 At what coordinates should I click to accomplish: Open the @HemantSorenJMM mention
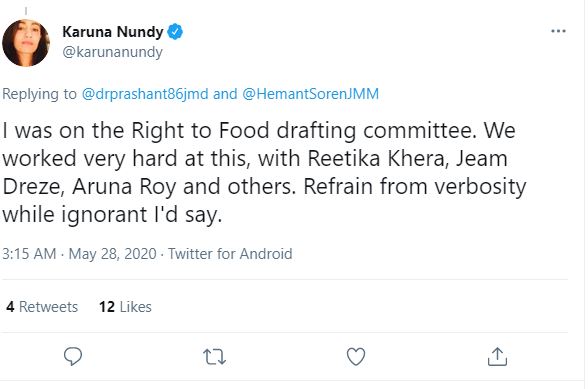coord(310,94)
